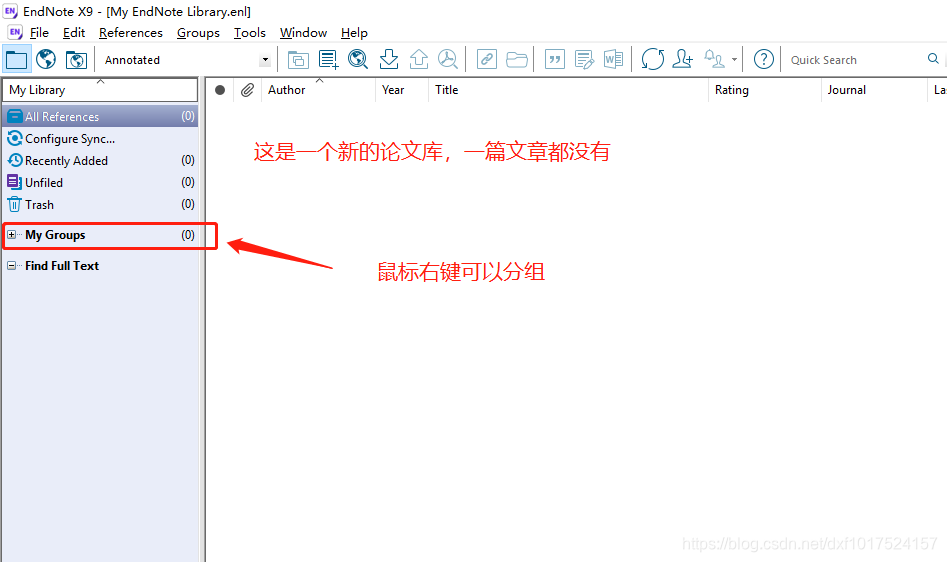Image resolution: width=947 pixels, height=562 pixels.
Task: Select the My Groups heading
Action: click(55, 235)
